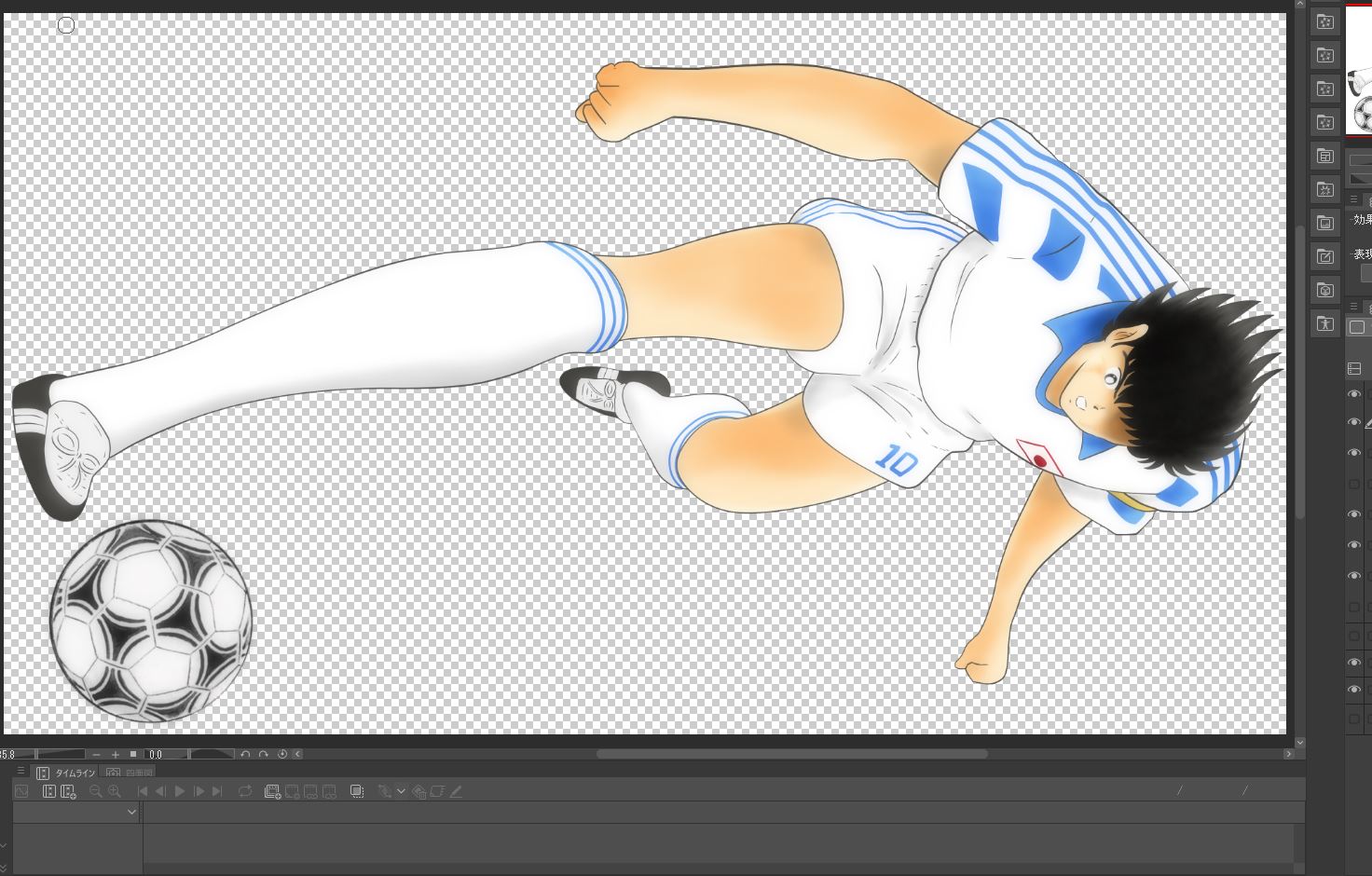The width and height of the screenshot is (1372, 876).
Task: Open the pose figure material folder icon
Action: point(1324,323)
